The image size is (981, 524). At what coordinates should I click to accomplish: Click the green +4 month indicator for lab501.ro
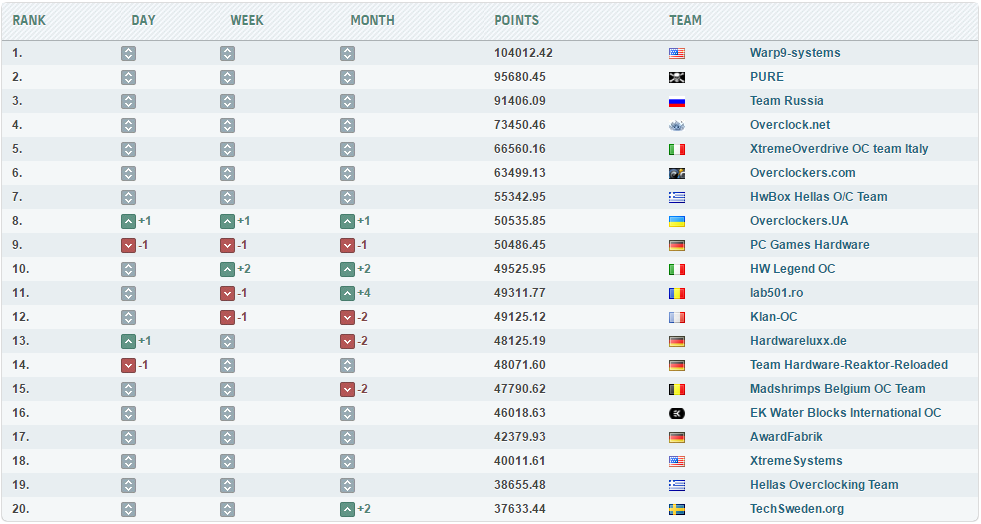tap(348, 293)
